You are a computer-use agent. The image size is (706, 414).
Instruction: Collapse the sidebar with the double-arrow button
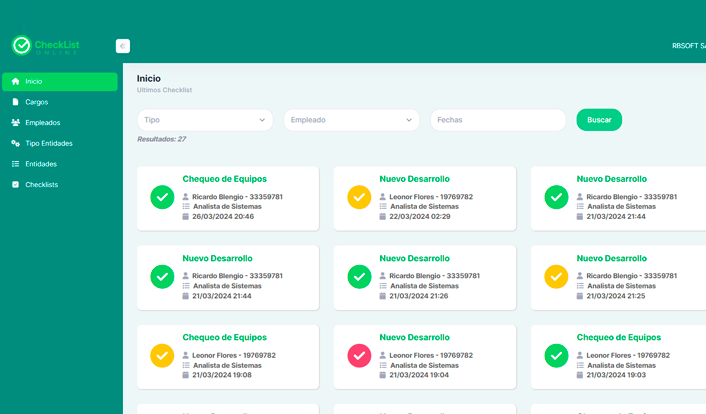coord(122,46)
